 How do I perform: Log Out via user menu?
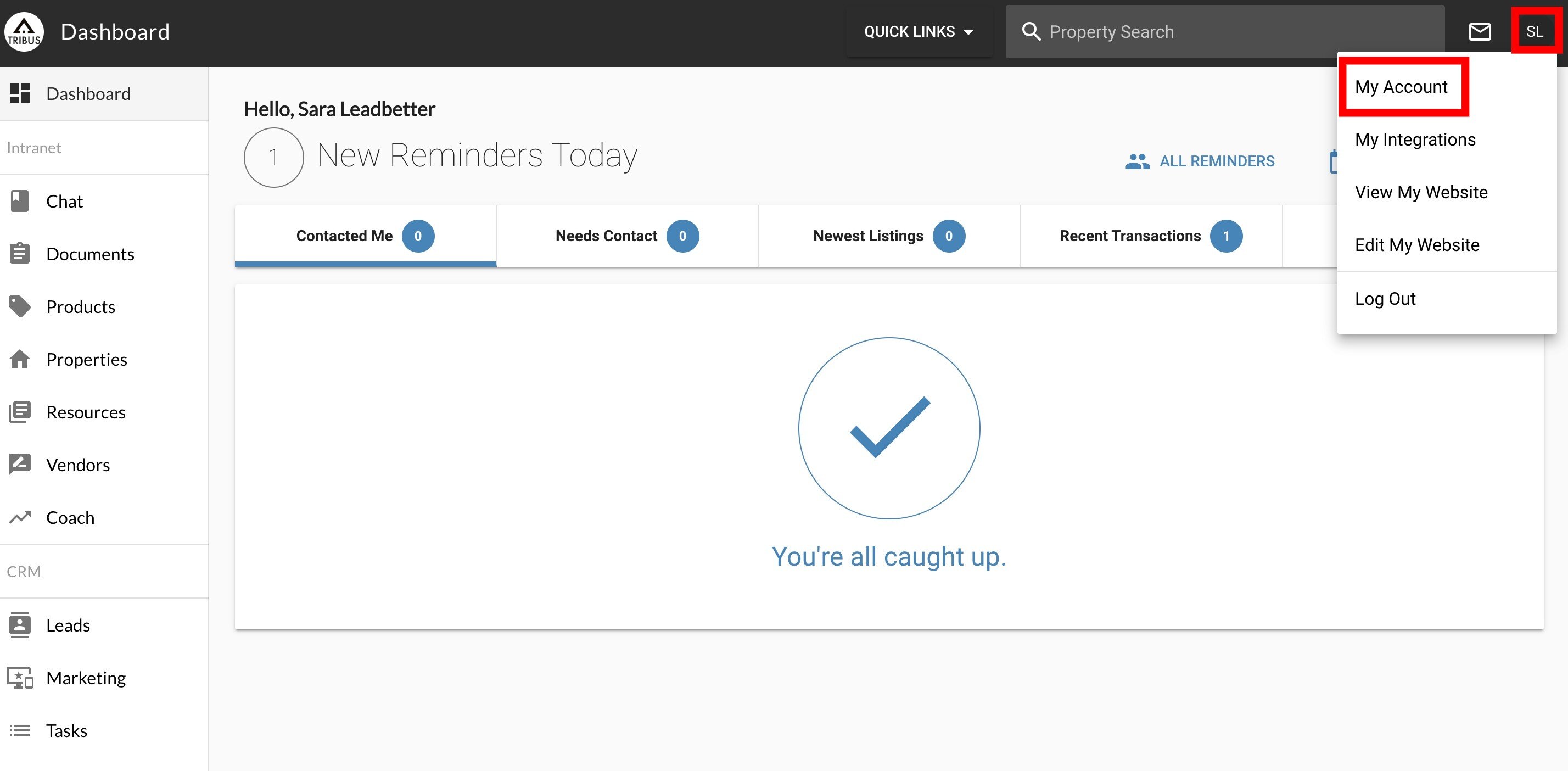pos(1446,298)
